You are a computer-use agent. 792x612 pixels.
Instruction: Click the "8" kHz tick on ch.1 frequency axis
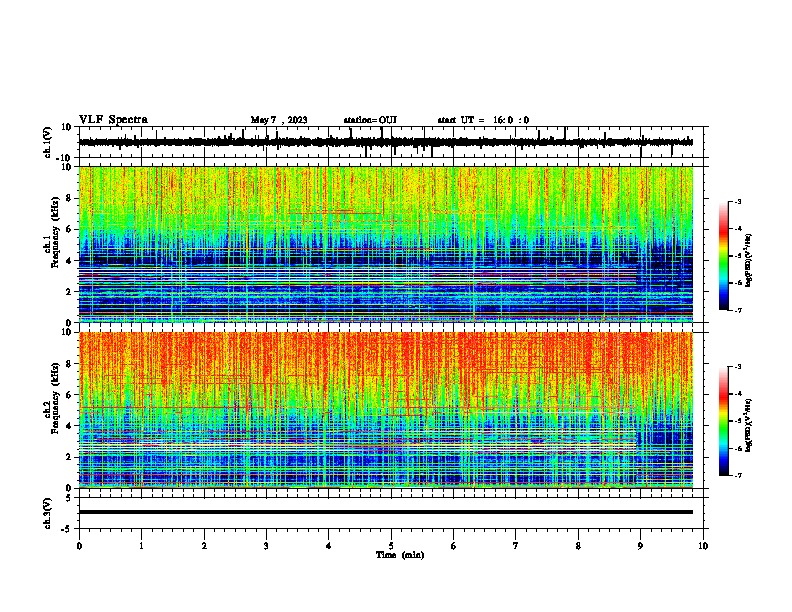click(x=70, y=198)
